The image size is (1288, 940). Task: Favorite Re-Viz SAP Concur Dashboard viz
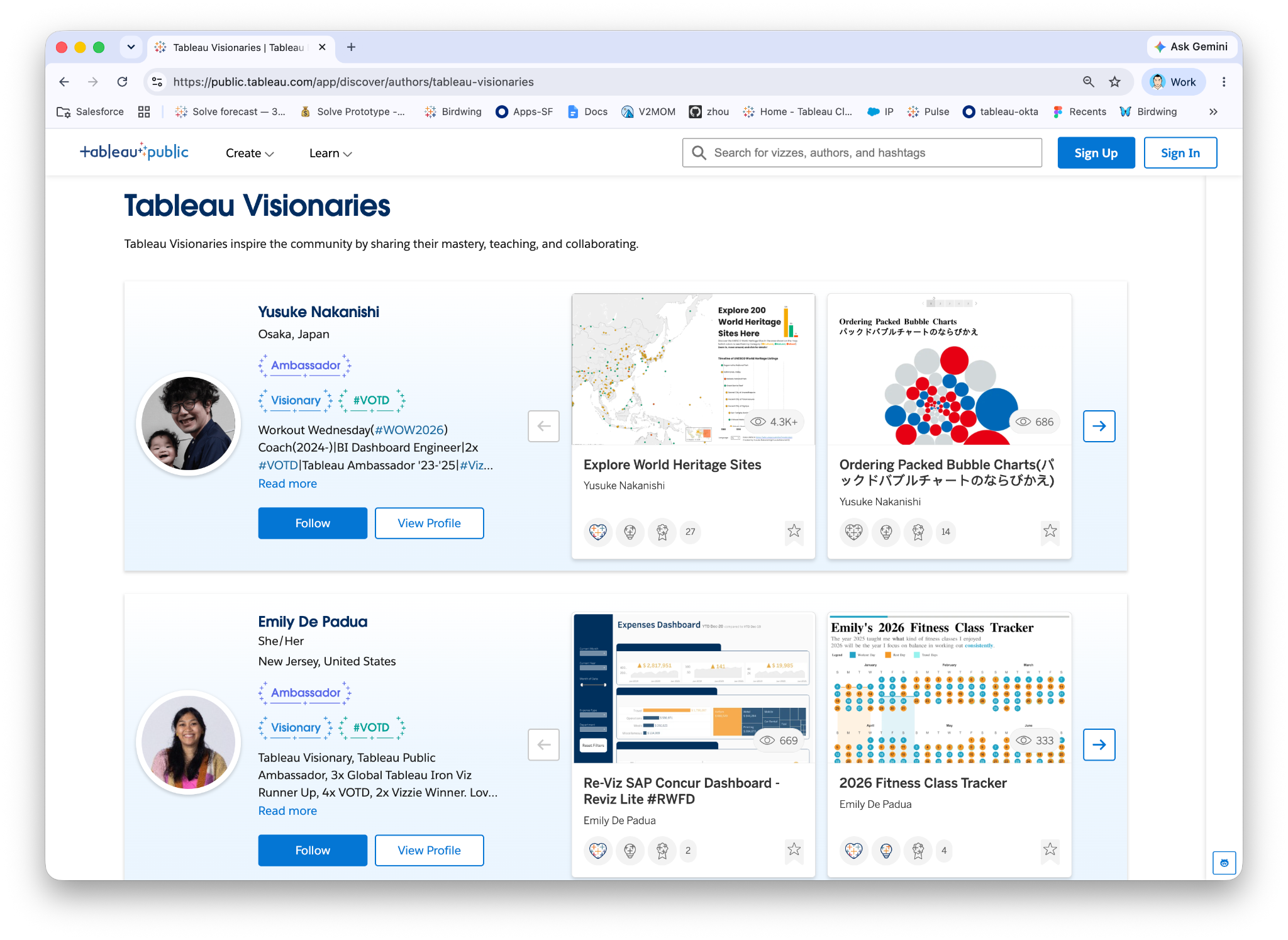(x=794, y=849)
